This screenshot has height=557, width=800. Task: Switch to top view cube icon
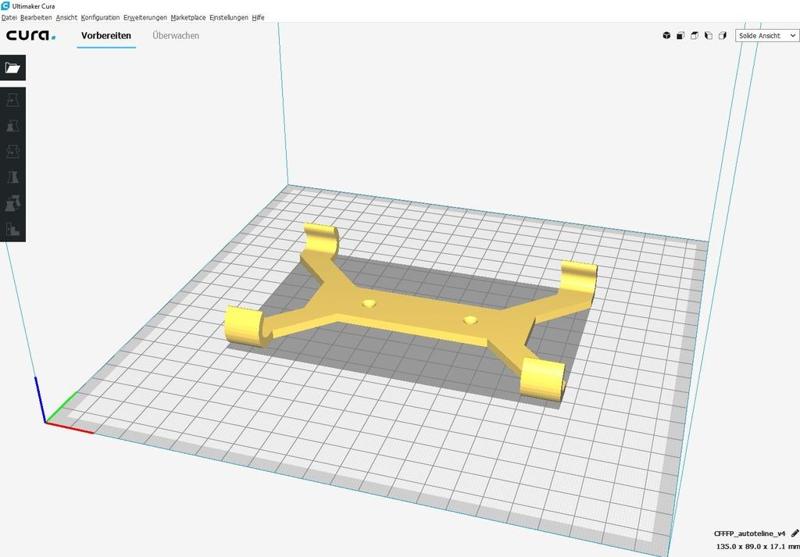coord(694,36)
